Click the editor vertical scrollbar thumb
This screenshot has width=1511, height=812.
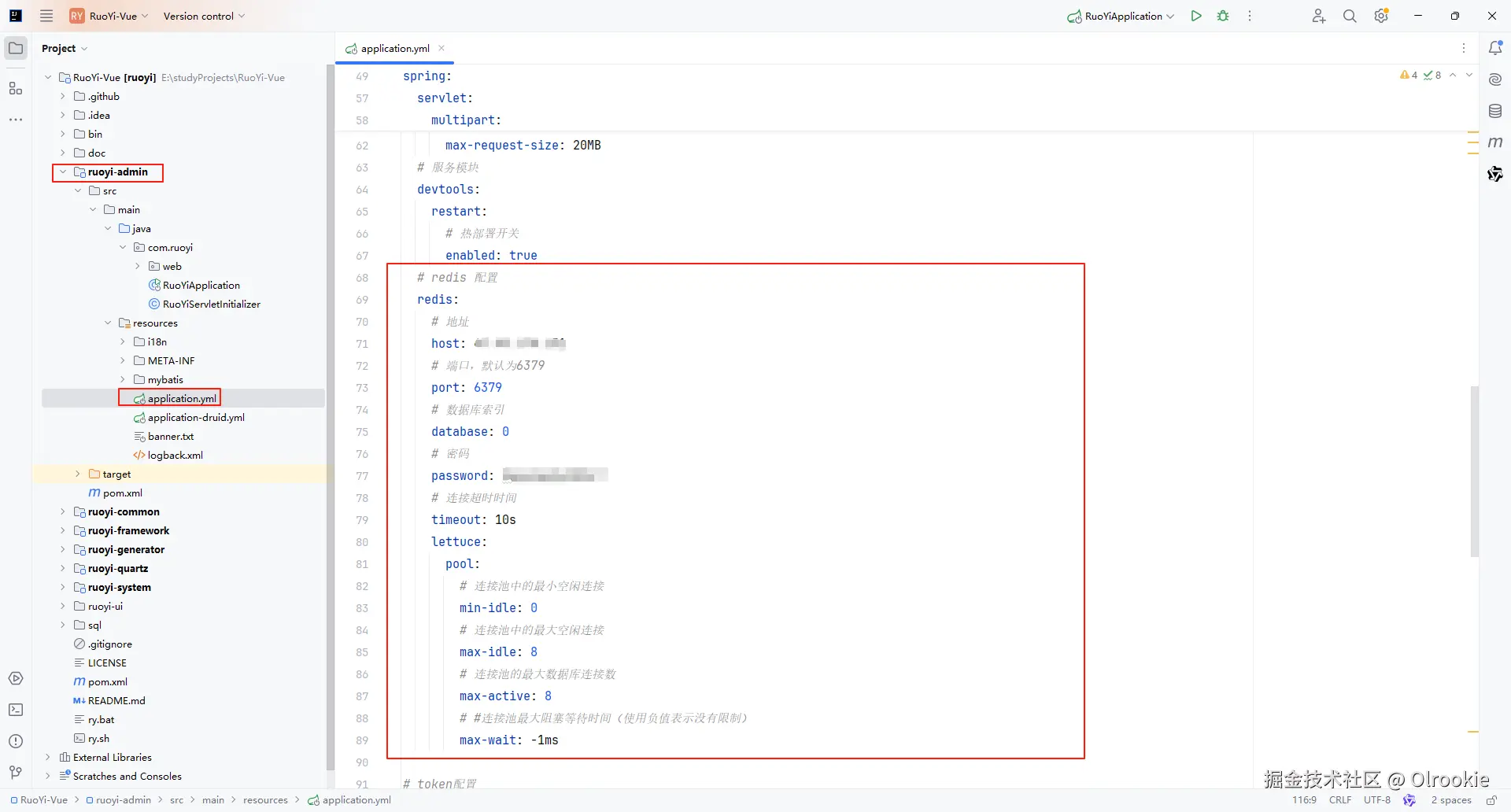pos(1474,472)
